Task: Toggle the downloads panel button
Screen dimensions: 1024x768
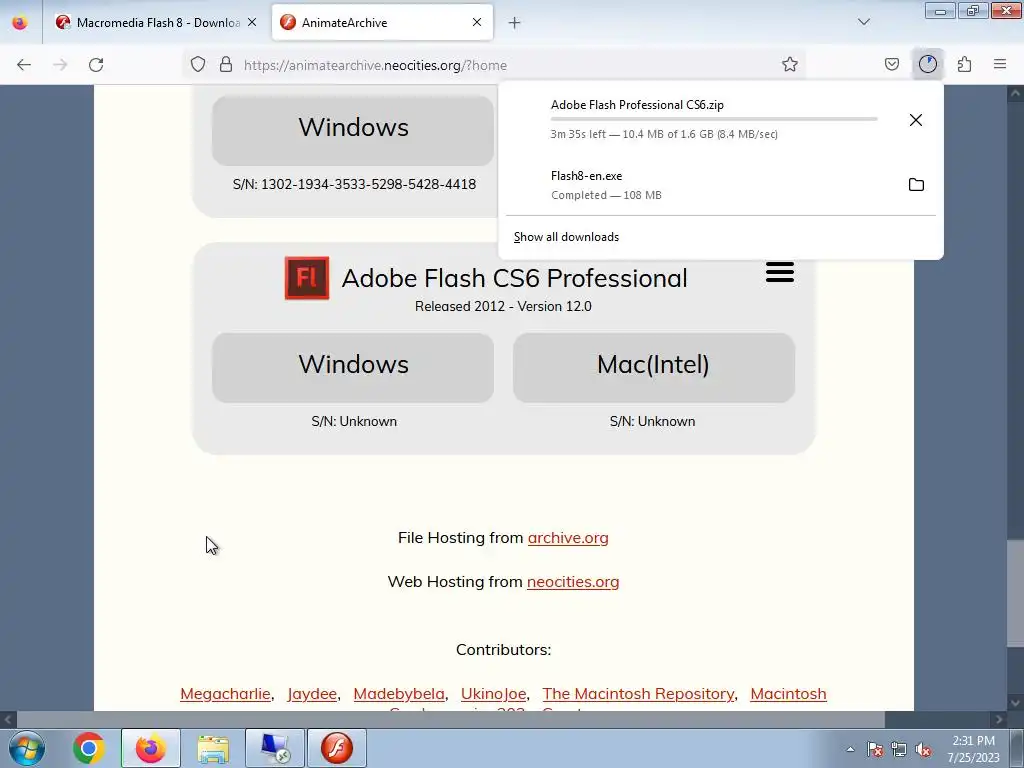Action: point(927,64)
